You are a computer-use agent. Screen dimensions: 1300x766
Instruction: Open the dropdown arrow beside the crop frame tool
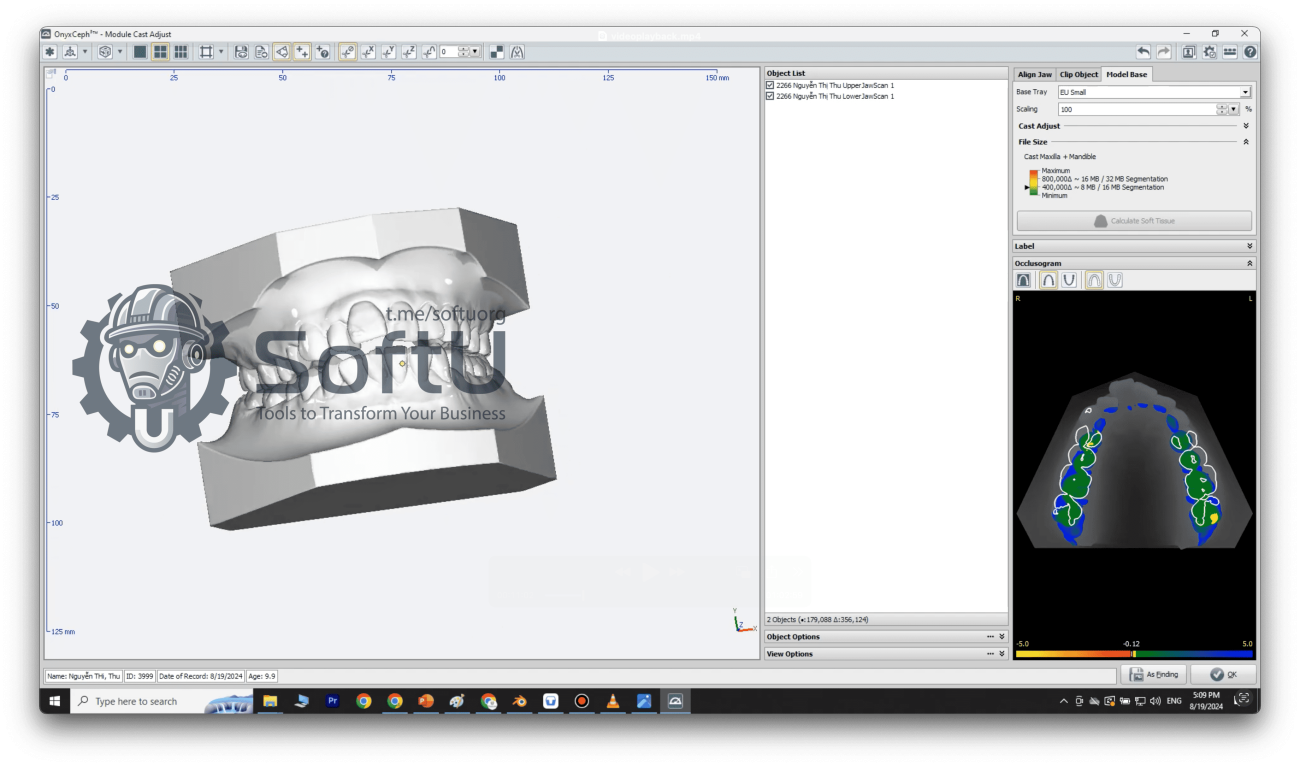[x=221, y=52]
